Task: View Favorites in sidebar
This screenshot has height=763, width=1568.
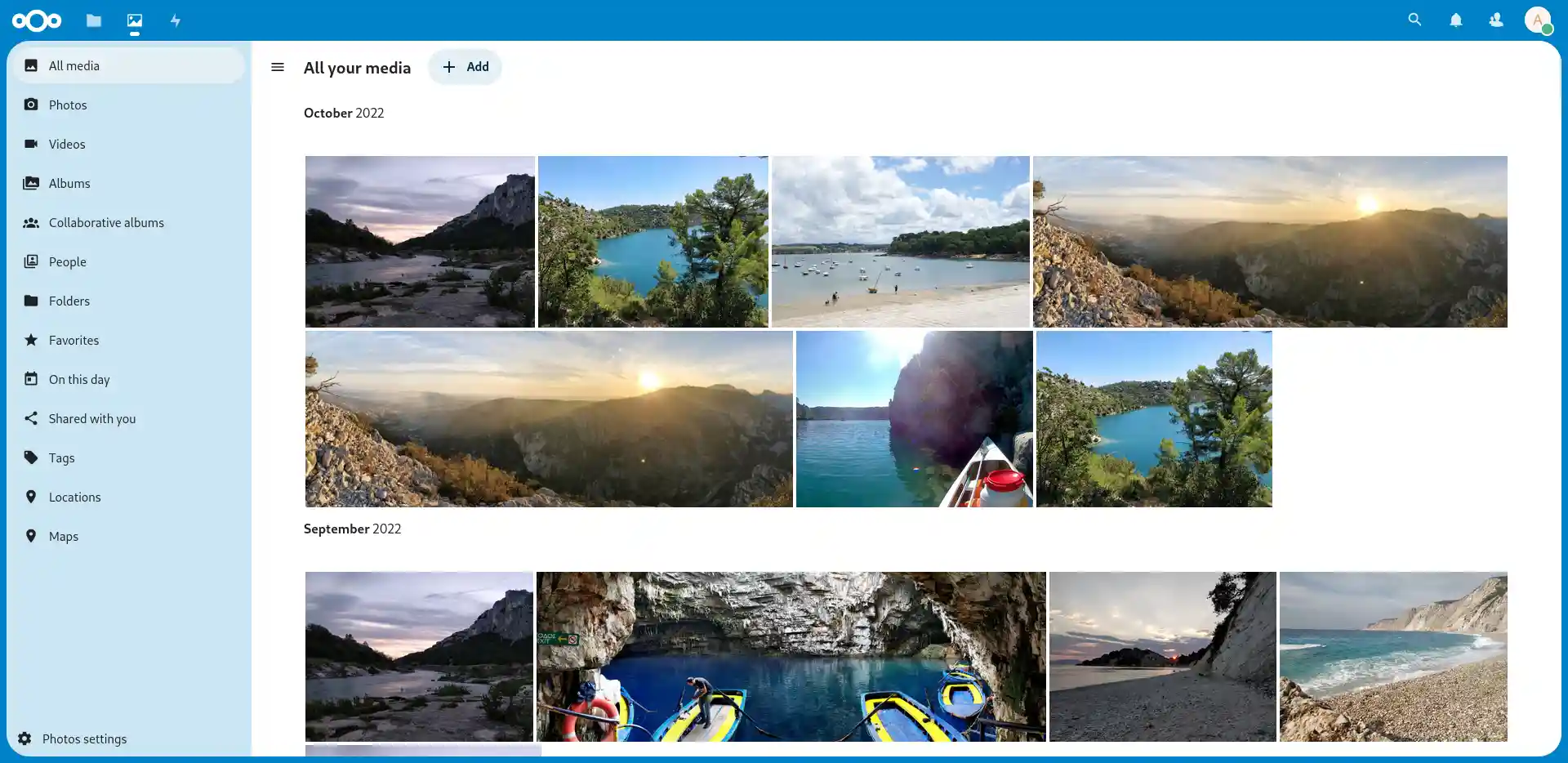Action: [73, 340]
